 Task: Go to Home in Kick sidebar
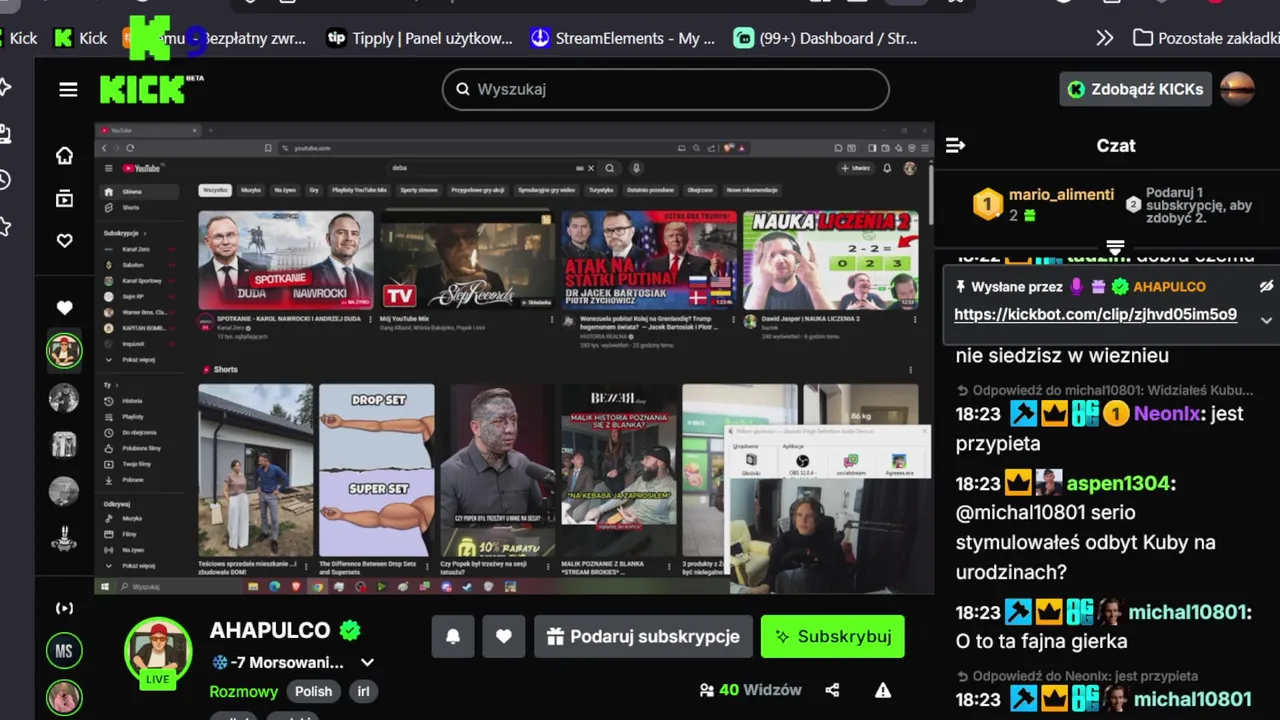tap(64, 155)
